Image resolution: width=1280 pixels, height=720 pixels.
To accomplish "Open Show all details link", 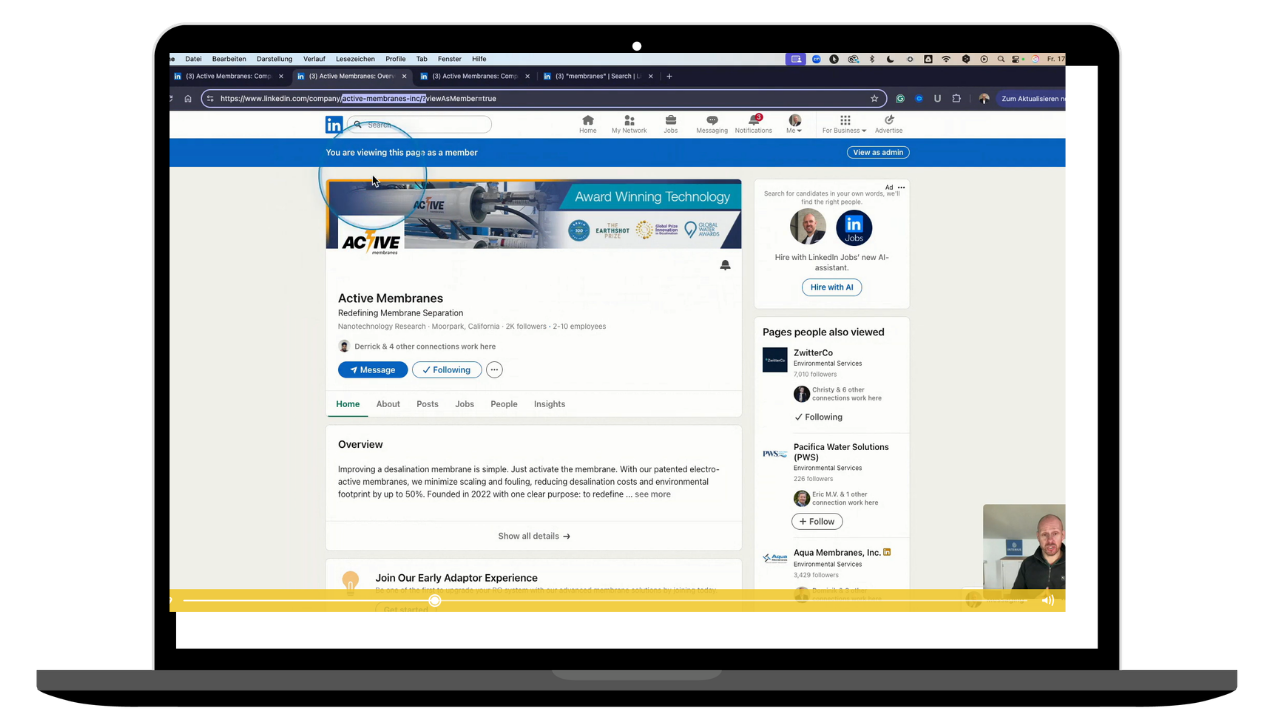I will (534, 536).
